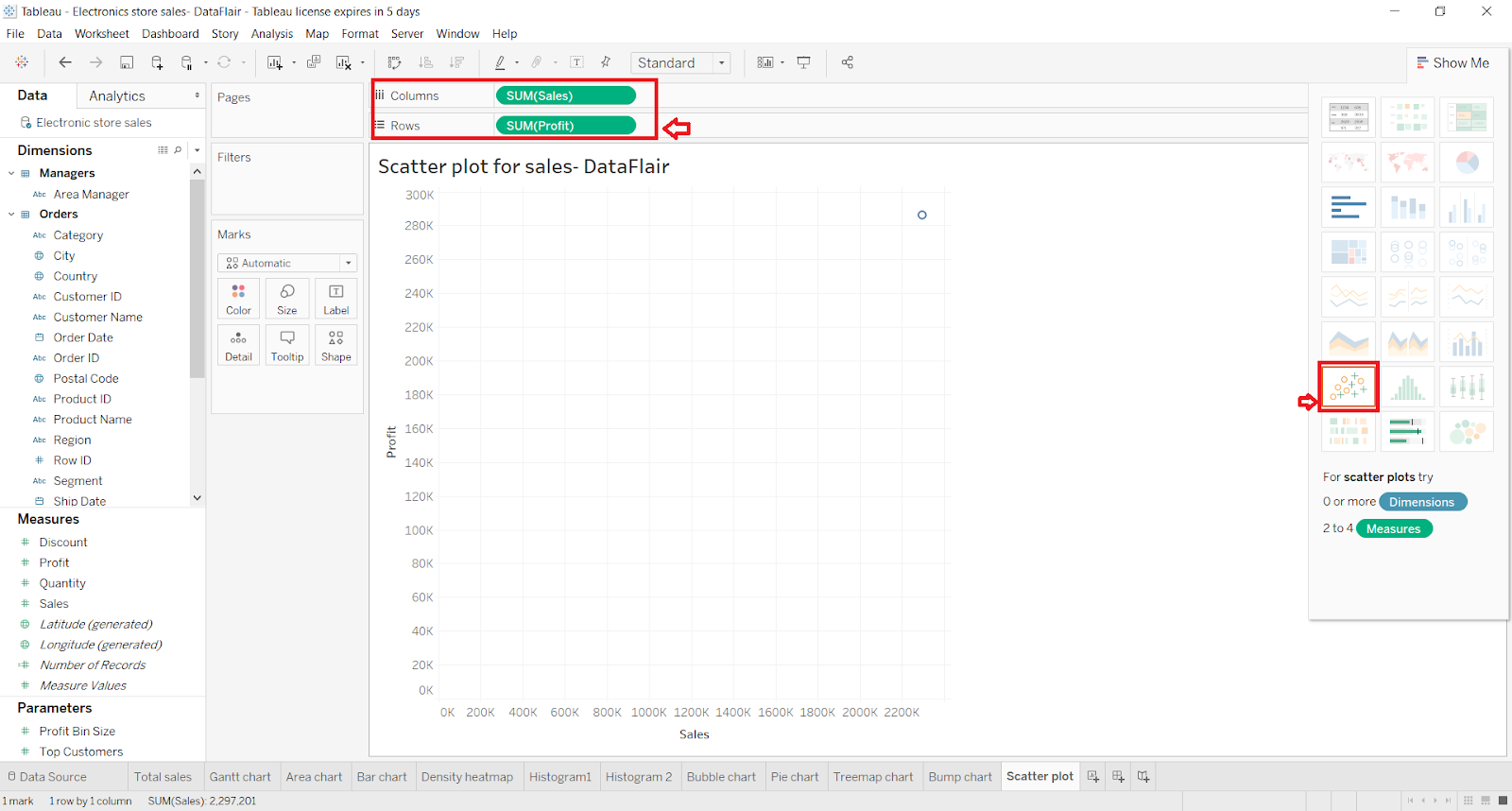
Task: Click the SUM(Profit) pill on Rows
Action: 565,125
